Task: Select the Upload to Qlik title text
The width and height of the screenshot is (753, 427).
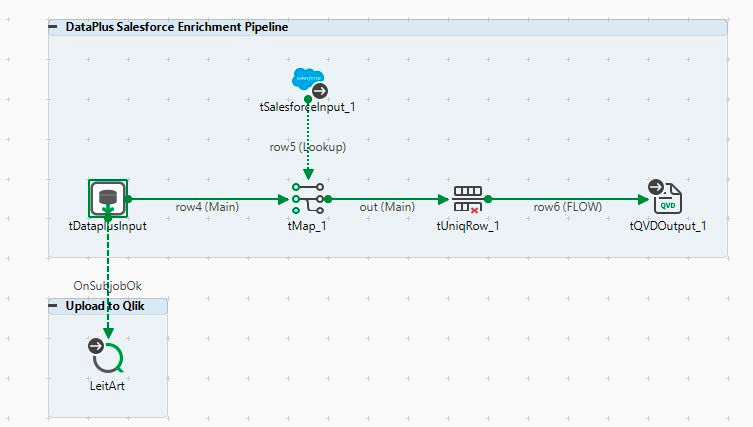Action: click(x=105, y=306)
